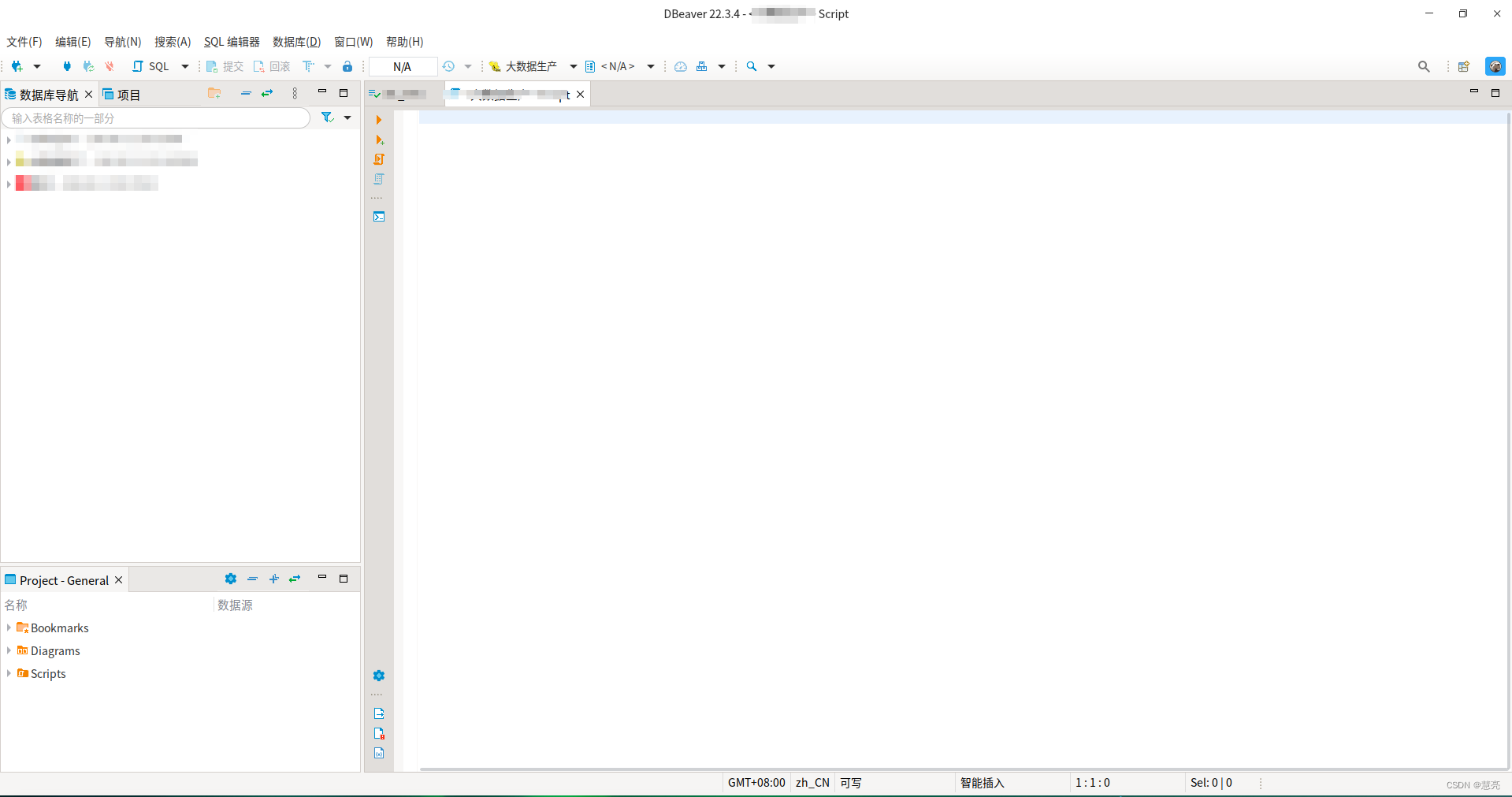Open the 大数据生产 connection dropdown

tap(573, 66)
